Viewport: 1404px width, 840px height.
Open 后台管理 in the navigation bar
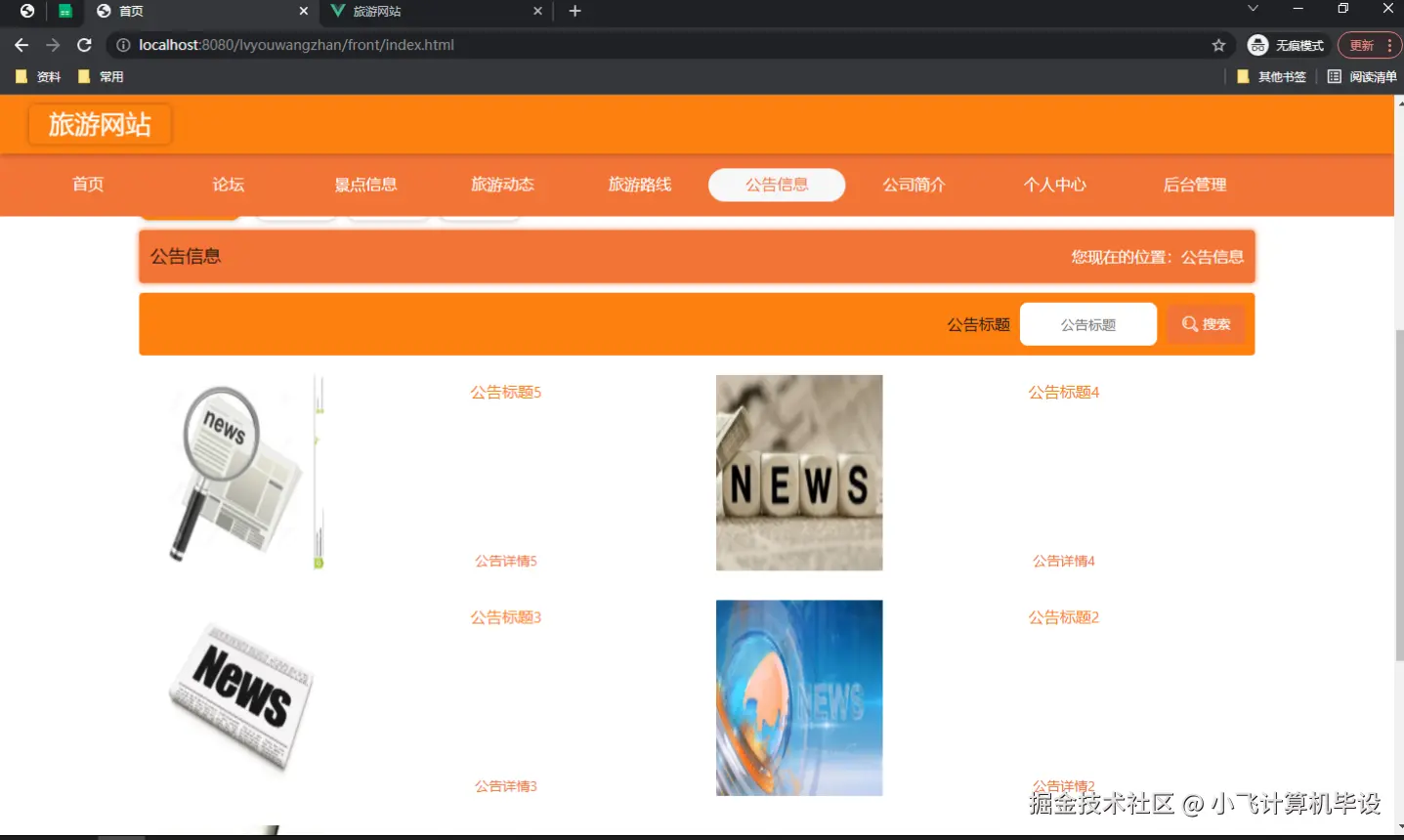tap(1194, 185)
